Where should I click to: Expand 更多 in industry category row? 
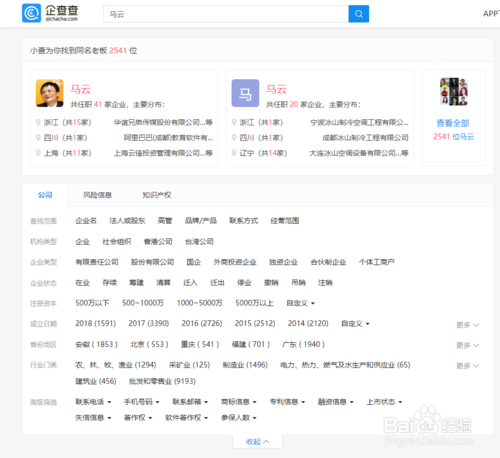(468, 366)
